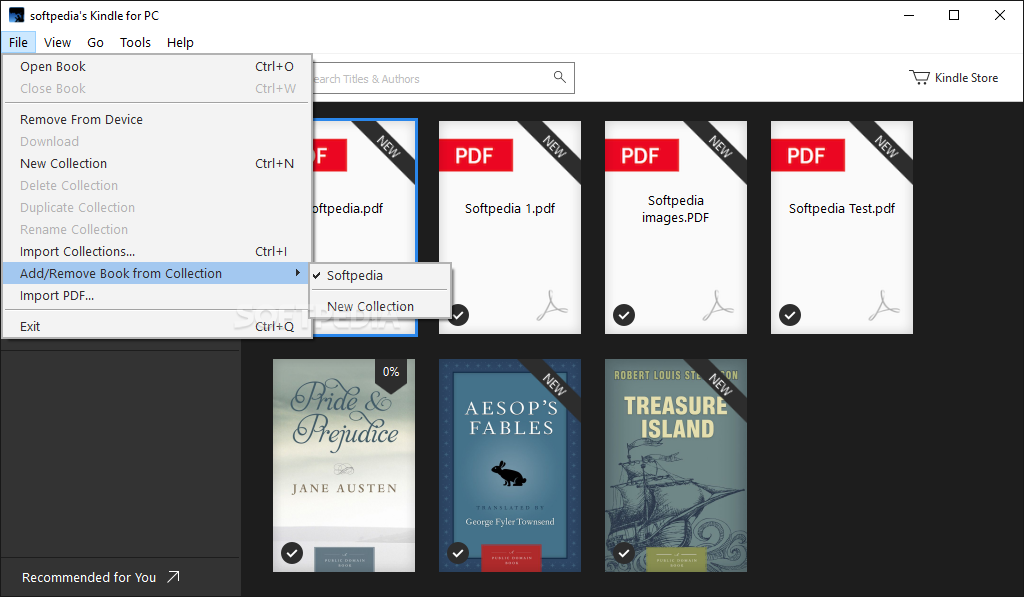
Task: Choose Open Book from File menu
Action: coord(157,67)
